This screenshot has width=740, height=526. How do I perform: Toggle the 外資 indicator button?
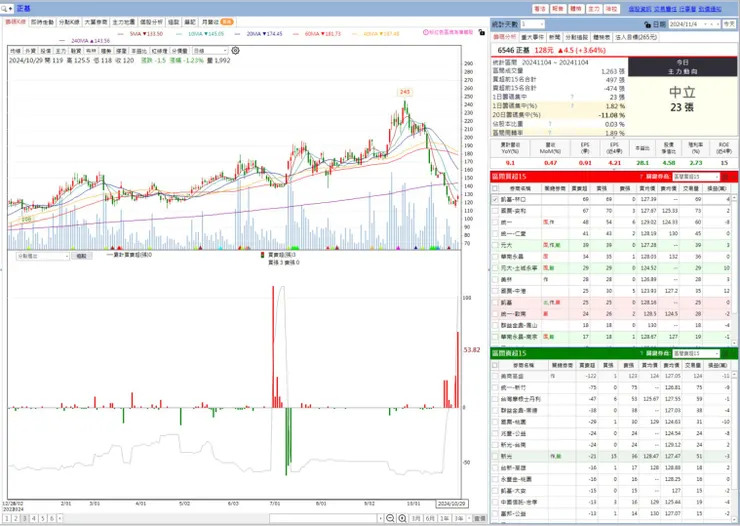tap(30, 50)
